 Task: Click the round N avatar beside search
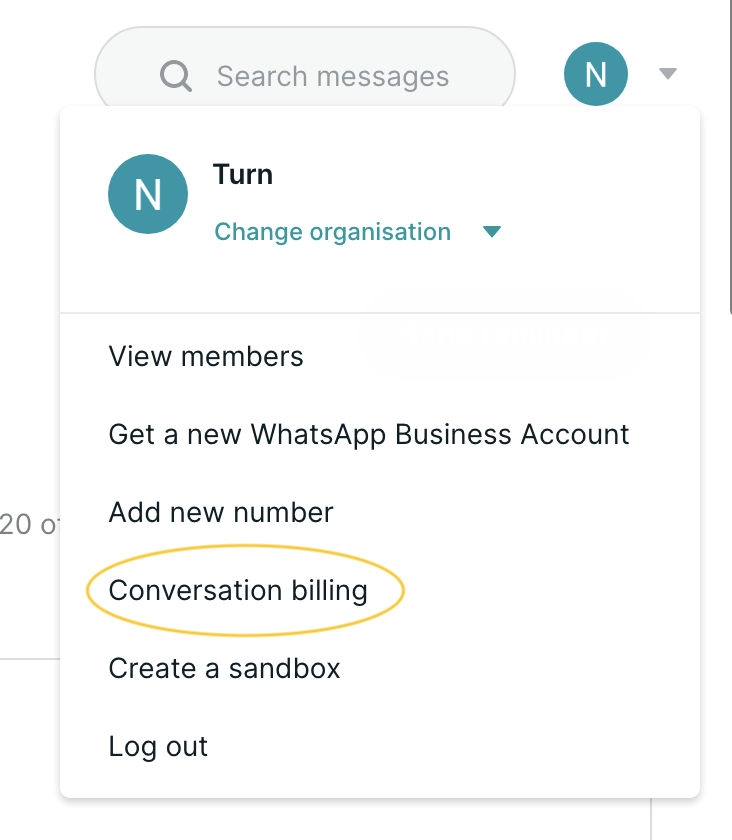click(x=595, y=74)
